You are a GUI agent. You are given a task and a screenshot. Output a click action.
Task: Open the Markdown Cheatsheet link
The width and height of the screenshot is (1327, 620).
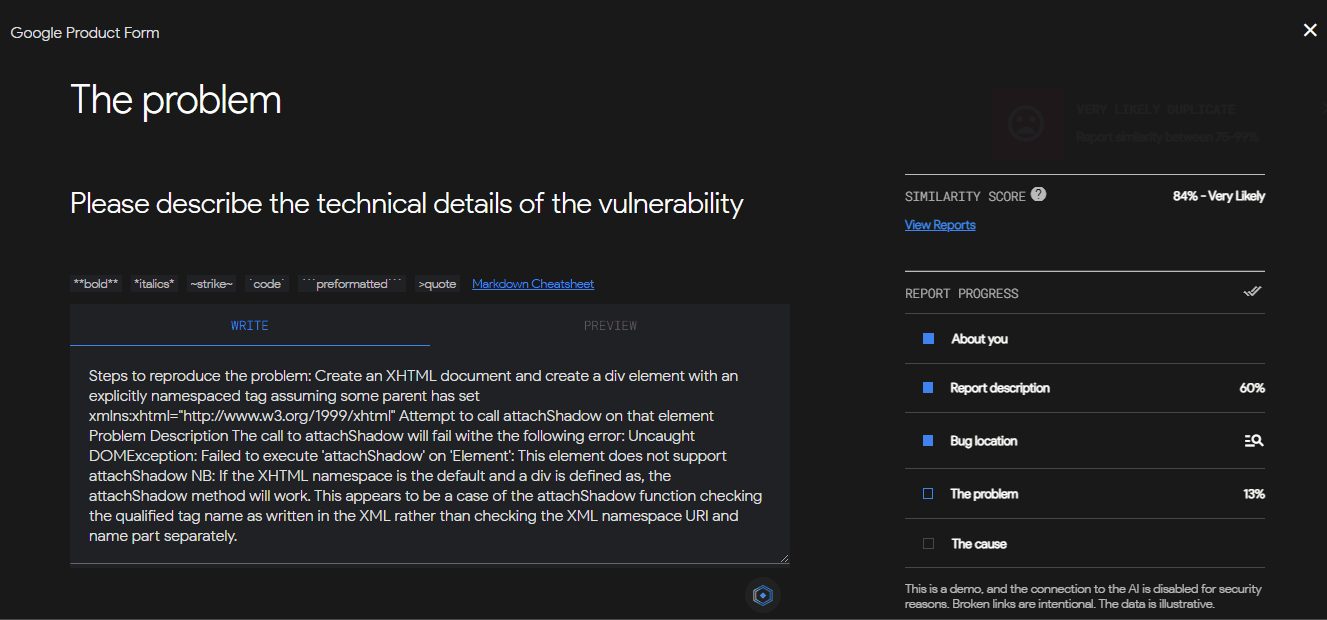click(x=533, y=284)
